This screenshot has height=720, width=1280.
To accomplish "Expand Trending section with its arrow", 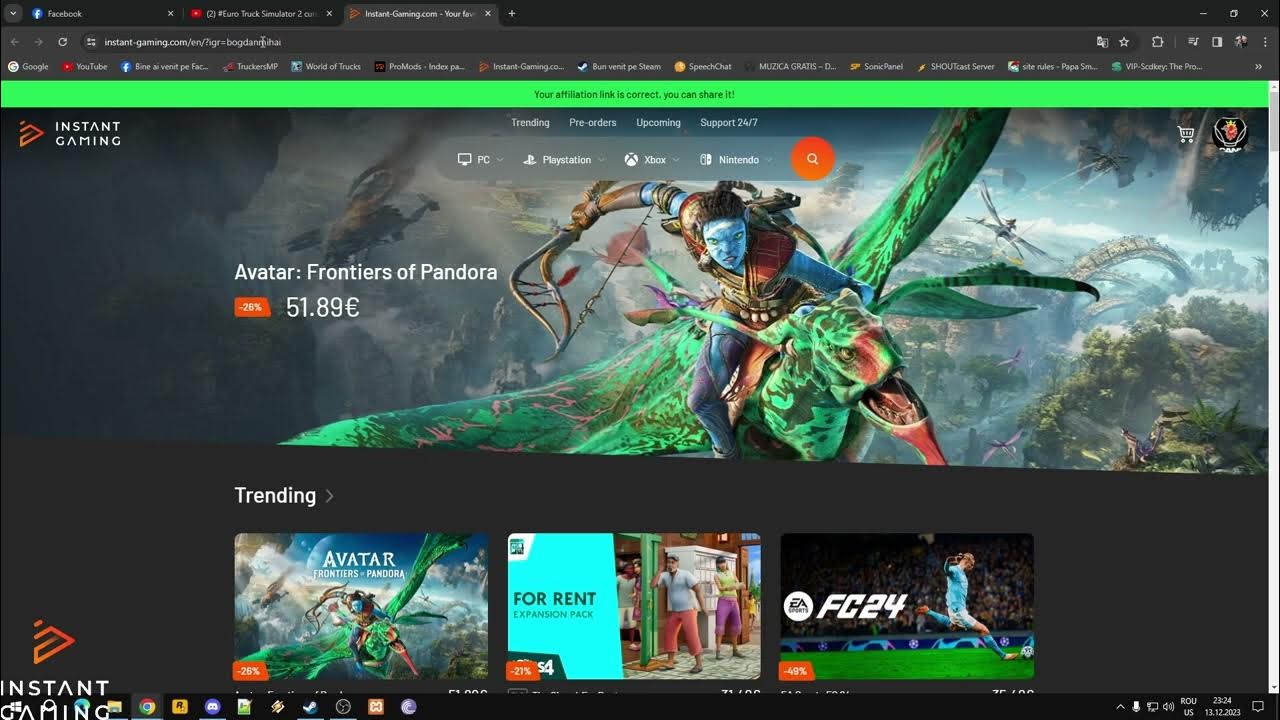I will (330, 496).
